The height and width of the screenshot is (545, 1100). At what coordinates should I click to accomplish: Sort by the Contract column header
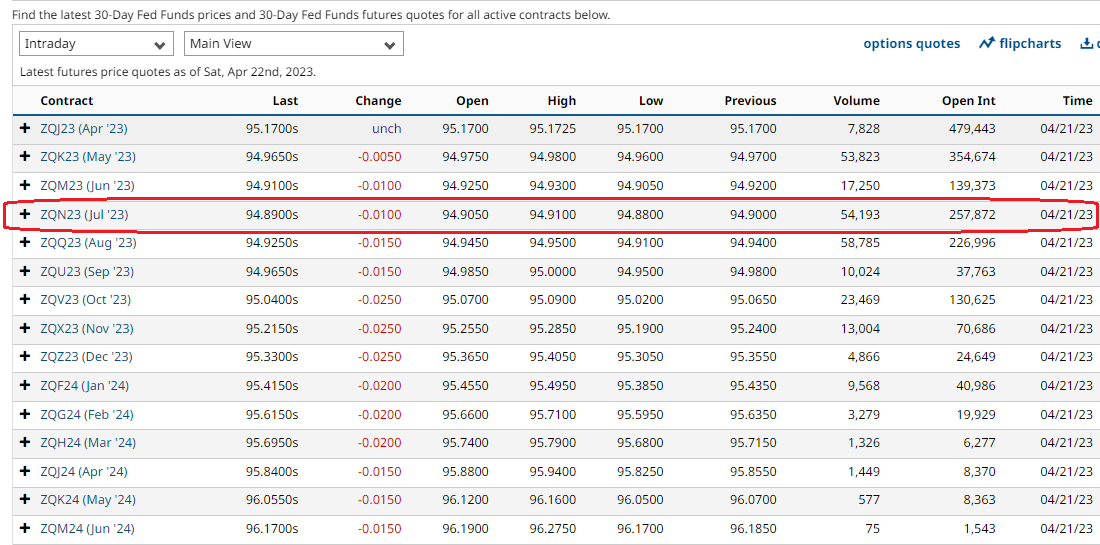(67, 101)
